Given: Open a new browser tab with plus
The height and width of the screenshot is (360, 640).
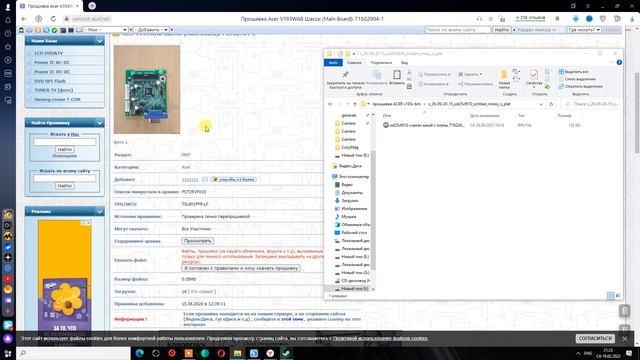Looking at the screenshot, I should coord(92,6).
